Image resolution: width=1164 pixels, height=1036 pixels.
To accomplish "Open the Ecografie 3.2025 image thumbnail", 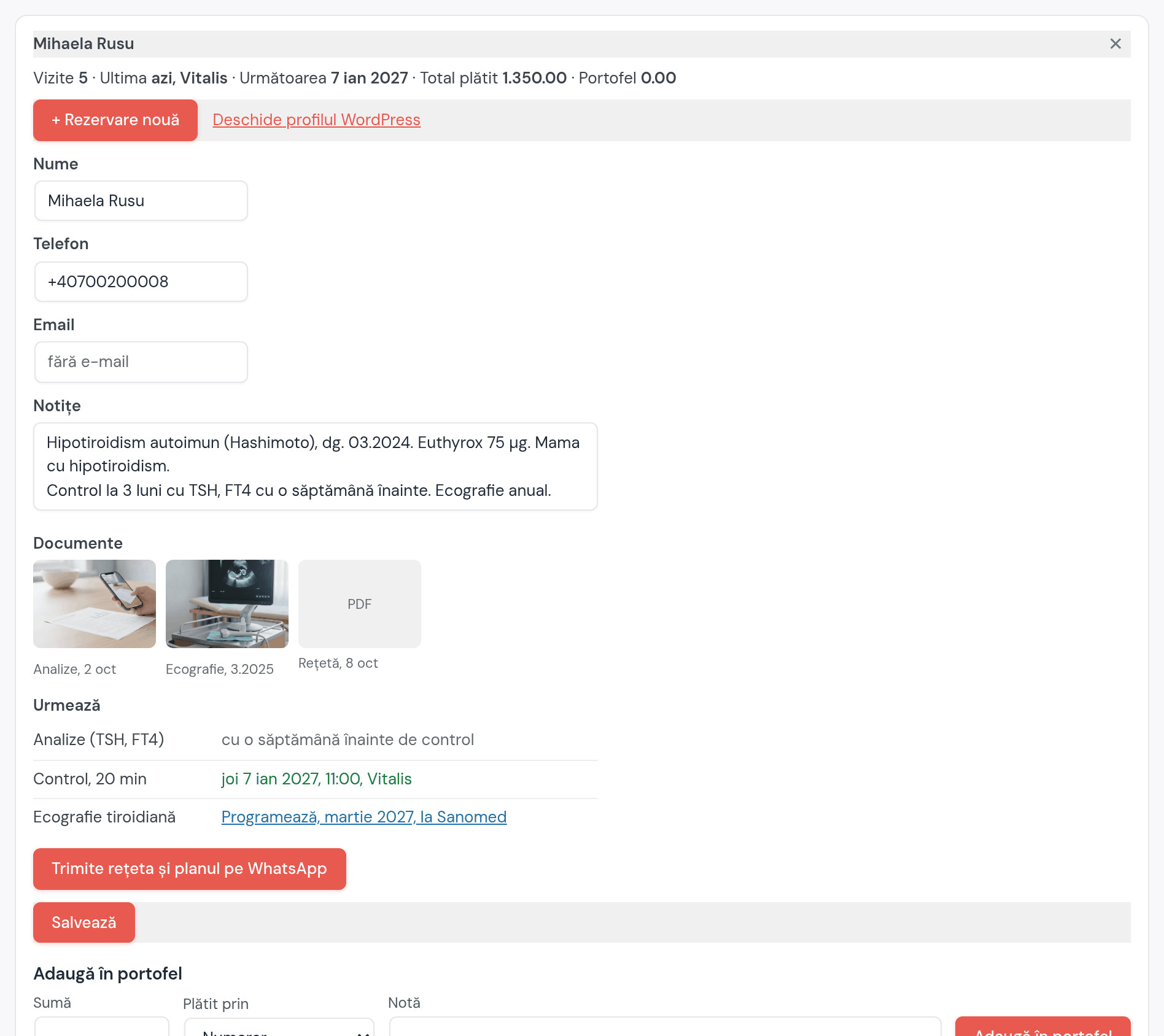I will click(227, 604).
